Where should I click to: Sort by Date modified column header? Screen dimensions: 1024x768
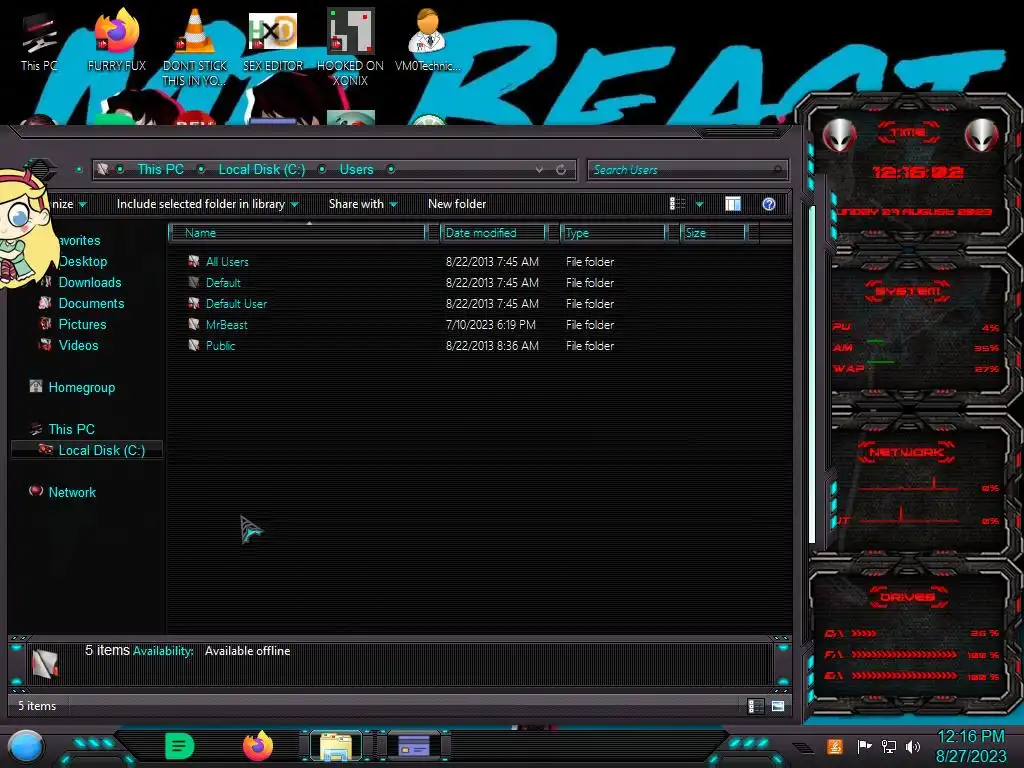pos(493,233)
